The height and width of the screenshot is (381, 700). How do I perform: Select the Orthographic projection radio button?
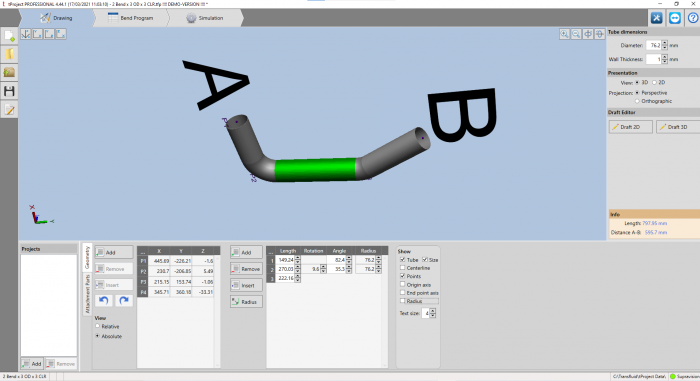coord(637,101)
